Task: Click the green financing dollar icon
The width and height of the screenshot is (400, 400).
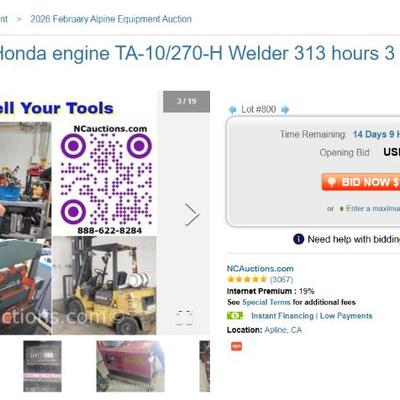Action: (235, 315)
